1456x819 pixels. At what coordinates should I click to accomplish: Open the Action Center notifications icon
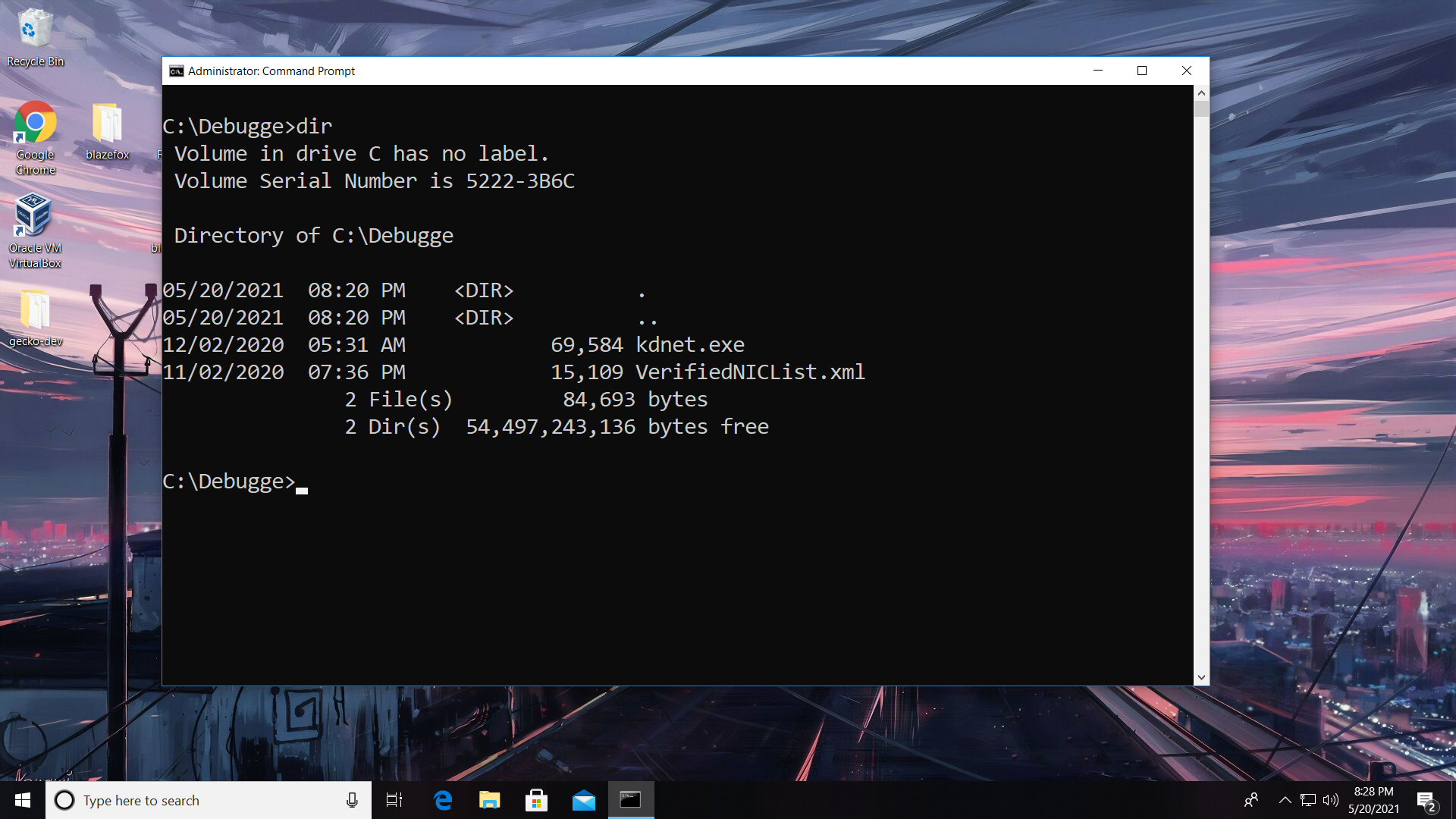[x=1426, y=801]
